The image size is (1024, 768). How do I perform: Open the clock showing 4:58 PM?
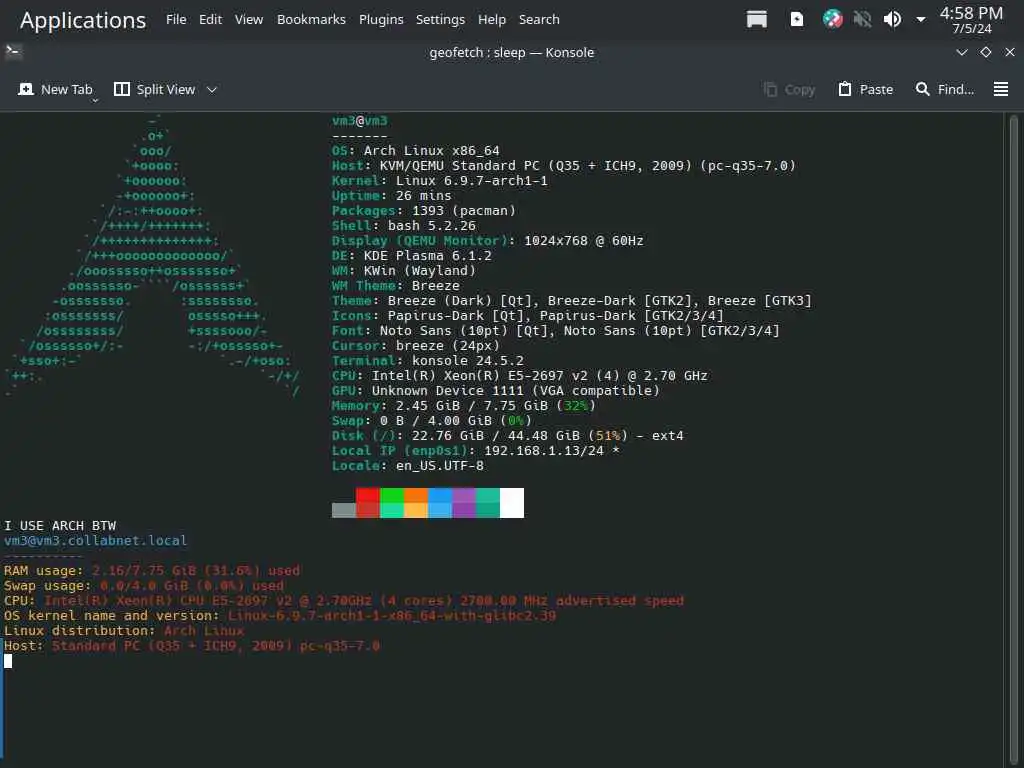click(x=971, y=20)
